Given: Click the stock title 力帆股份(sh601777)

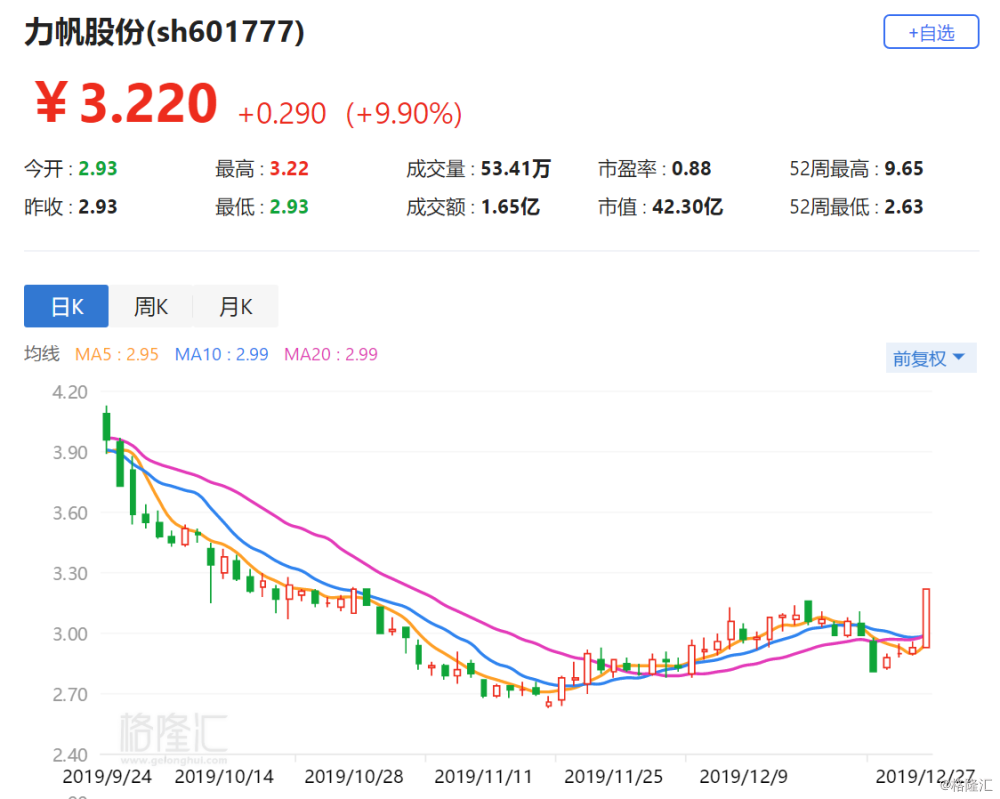Looking at the screenshot, I should tap(165, 32).
